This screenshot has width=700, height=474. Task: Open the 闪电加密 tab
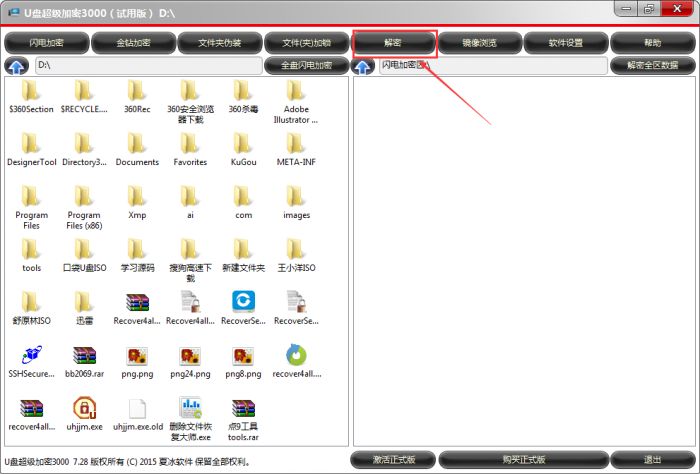pos(46,43)
